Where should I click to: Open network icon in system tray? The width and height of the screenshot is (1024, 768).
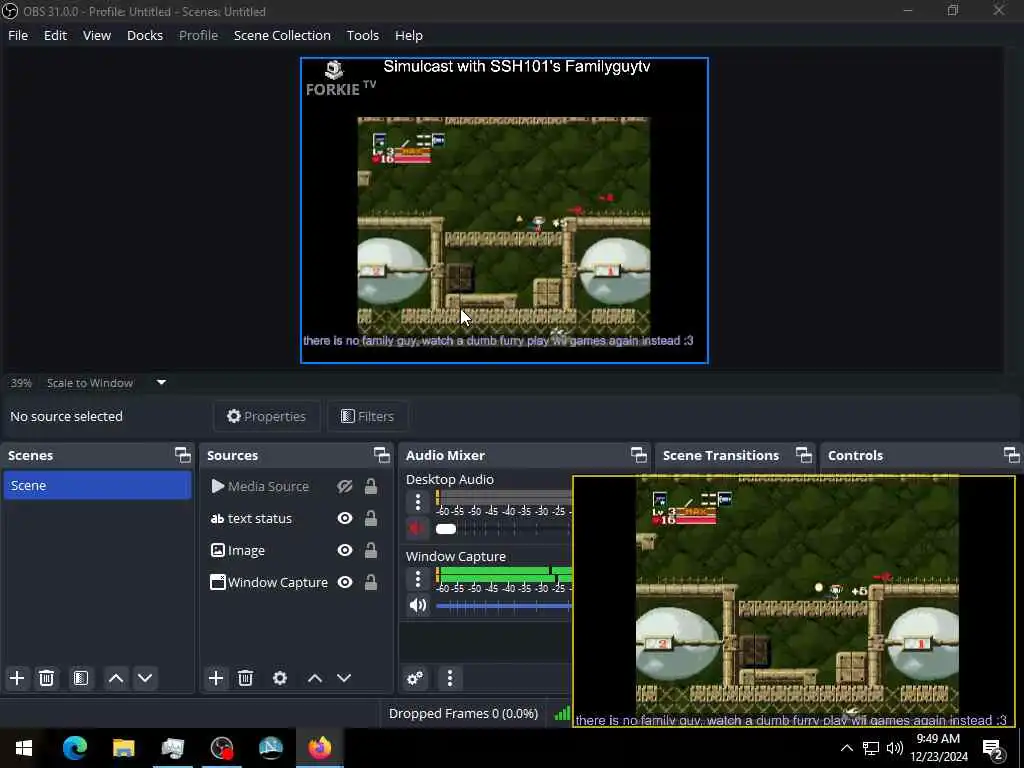pos(871,748)
